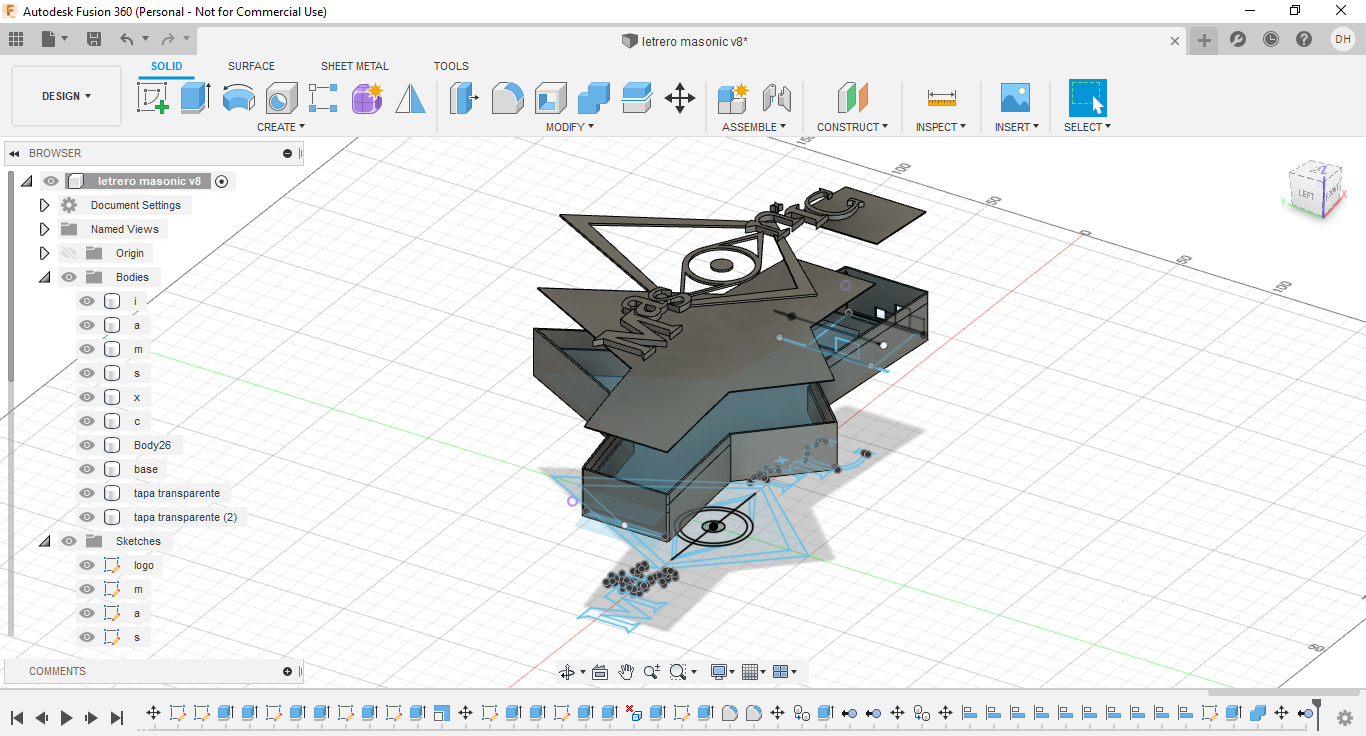The image size is (1366, 736).
Task: Select the Create Sketch tool
Action: (x=153, y=98)
